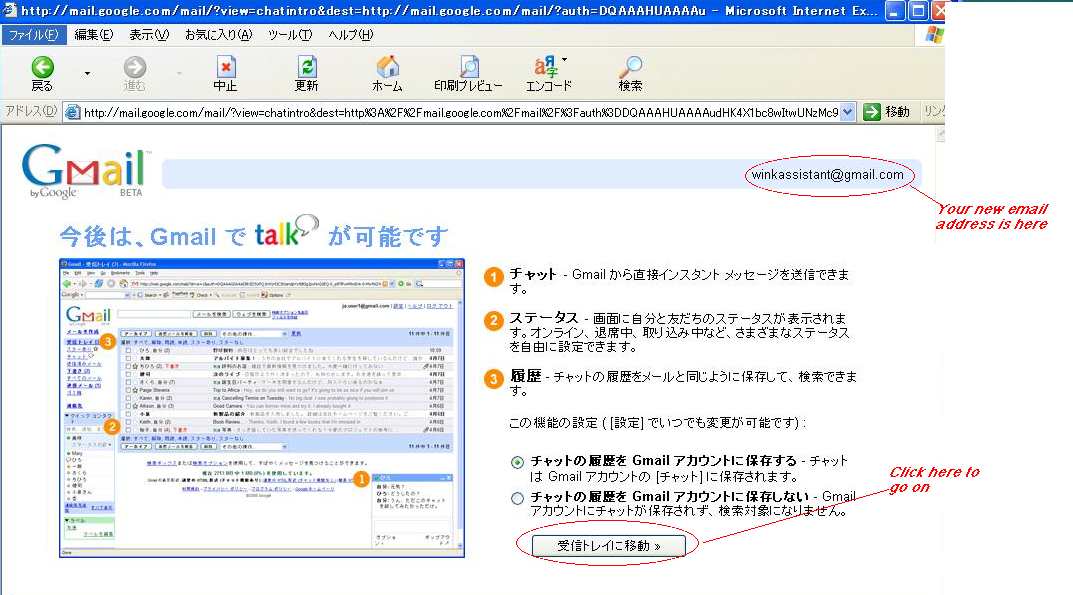Click the 受信トレイに移動 button
This screenshot has height=595, width=1073.
point(609,546)
